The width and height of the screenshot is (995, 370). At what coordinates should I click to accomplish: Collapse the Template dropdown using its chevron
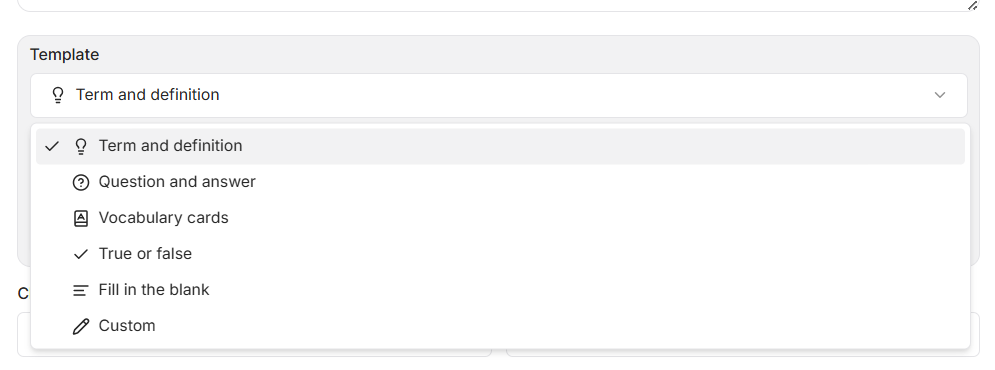click(940, 95)
